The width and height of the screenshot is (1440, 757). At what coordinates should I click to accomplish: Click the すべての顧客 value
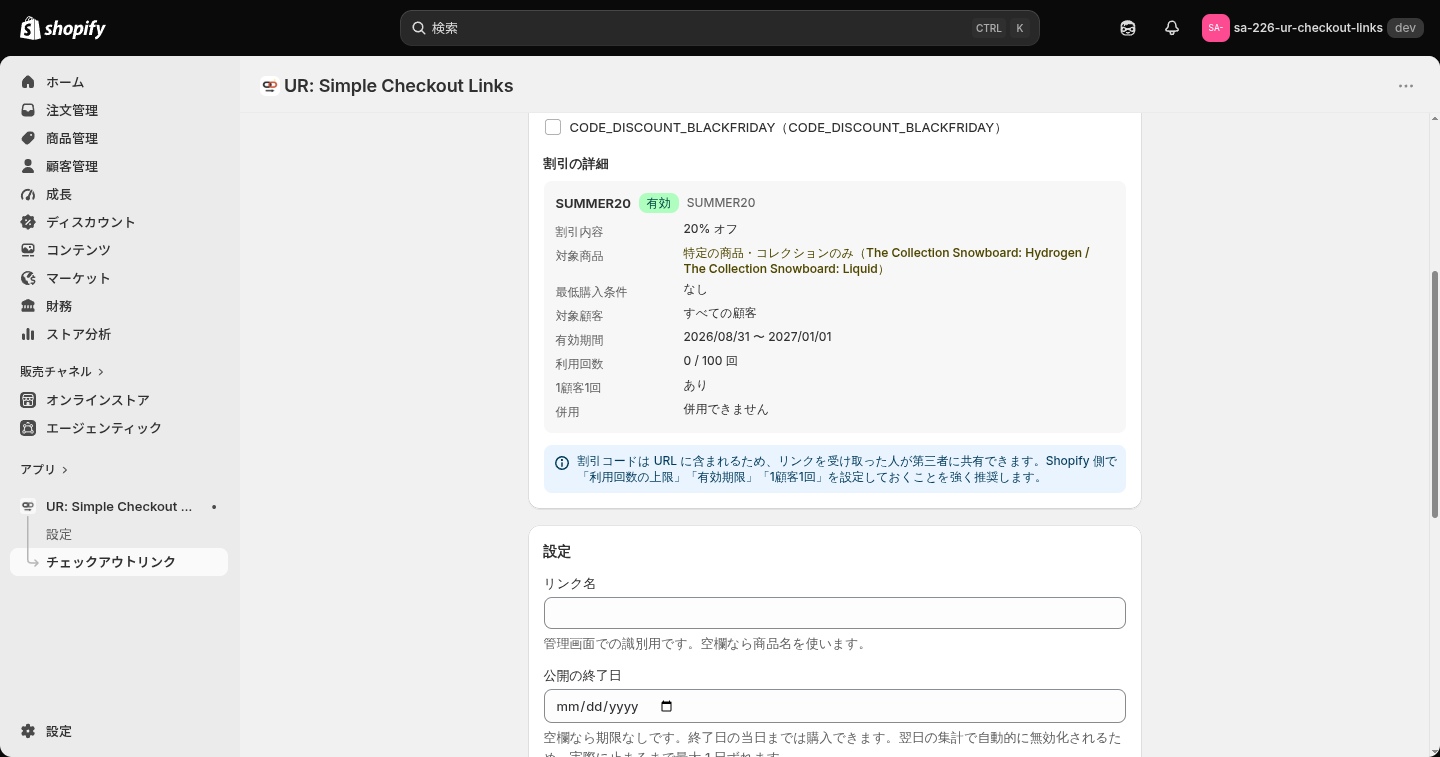pos(720,313)
